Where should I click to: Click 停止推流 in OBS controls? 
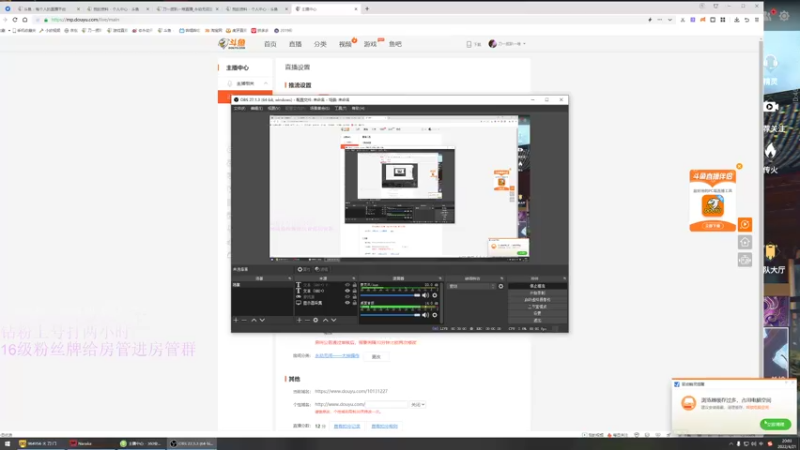pos(537,286)
